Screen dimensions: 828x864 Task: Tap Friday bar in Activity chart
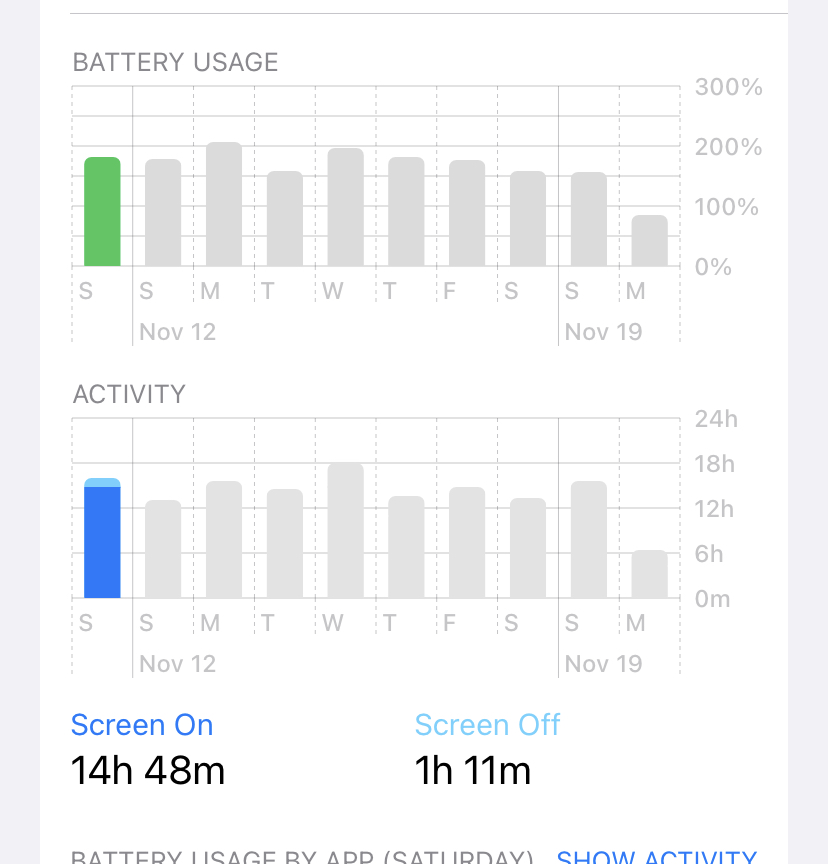[x=467, y=543]
